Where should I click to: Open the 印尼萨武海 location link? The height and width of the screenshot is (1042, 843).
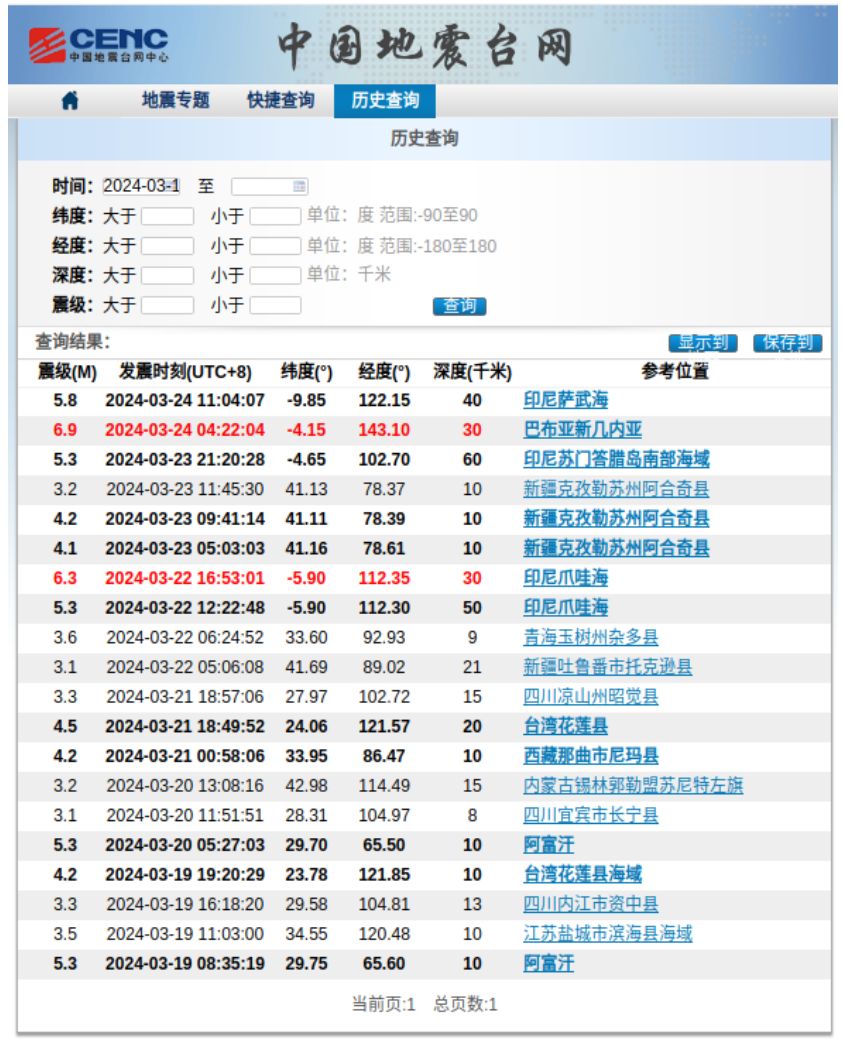565,400
